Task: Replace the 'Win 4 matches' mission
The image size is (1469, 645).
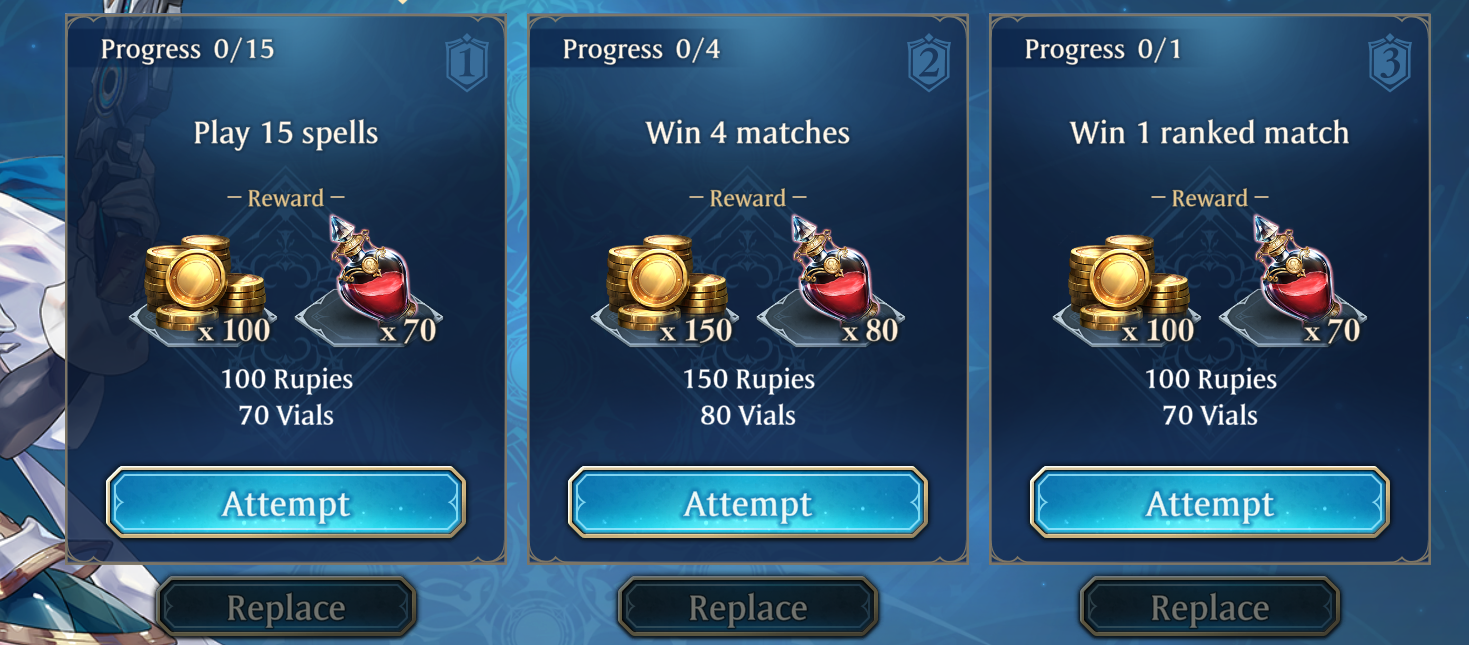Action: pyautogui.click(x=748, y=607)
